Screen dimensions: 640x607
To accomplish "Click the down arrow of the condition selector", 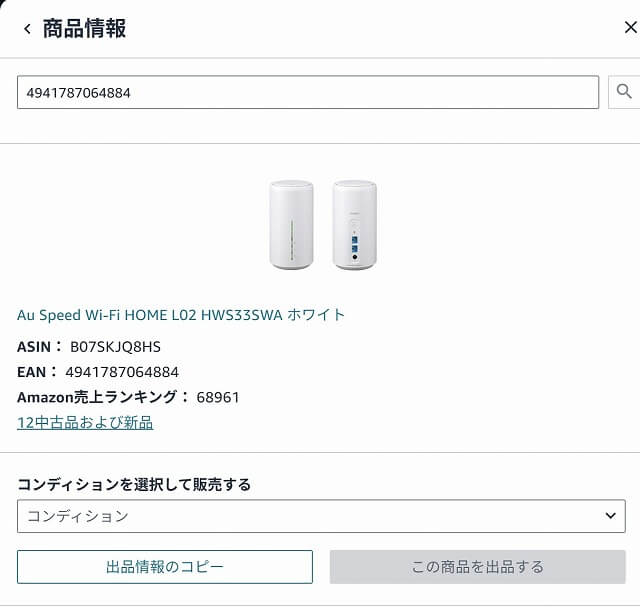I will tap(611, 516).
